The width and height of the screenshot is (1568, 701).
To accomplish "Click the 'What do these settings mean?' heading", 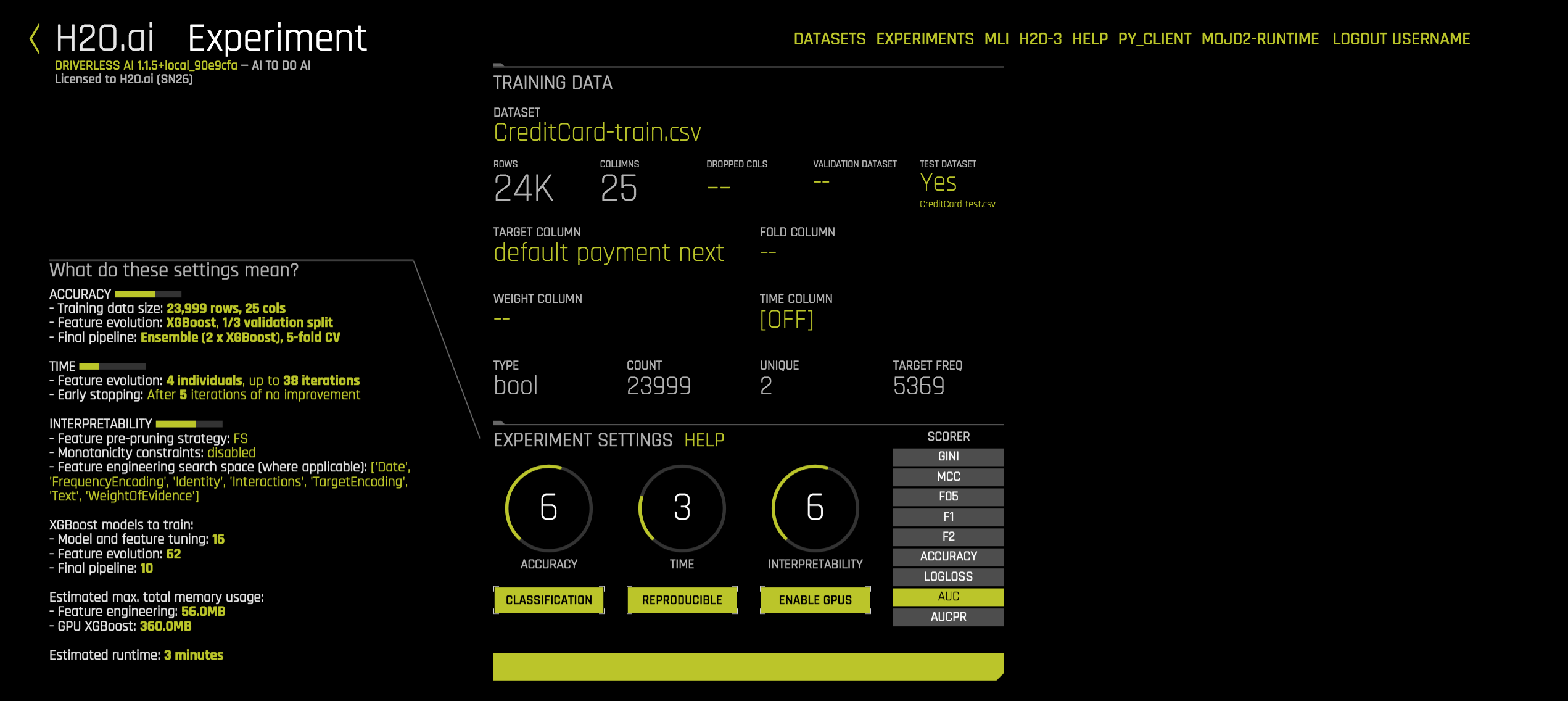I will click(x=174, y=270).
